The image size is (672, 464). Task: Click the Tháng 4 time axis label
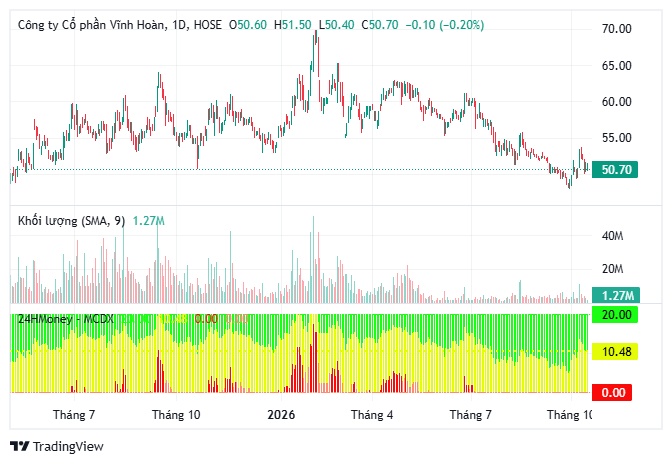click(372, 415)
